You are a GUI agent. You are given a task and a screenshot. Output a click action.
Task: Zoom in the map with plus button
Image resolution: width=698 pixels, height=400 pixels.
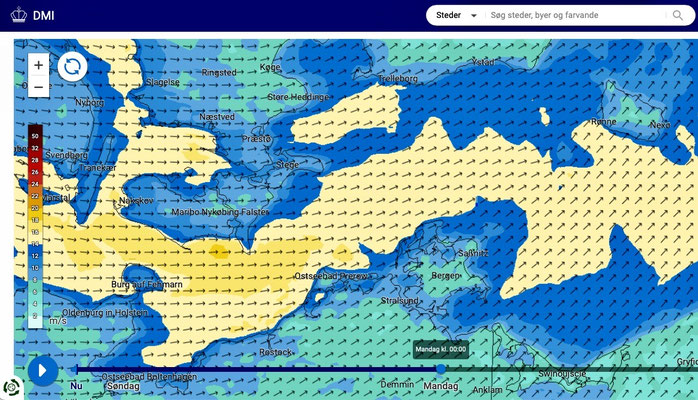39,65
